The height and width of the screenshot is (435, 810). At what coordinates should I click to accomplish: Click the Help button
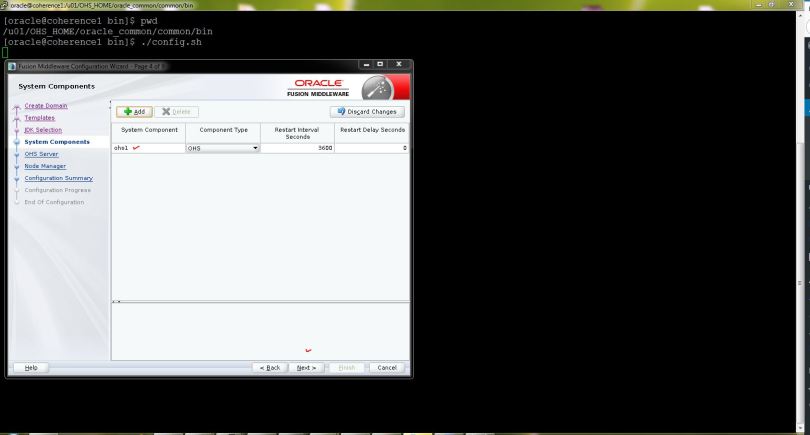31,368
